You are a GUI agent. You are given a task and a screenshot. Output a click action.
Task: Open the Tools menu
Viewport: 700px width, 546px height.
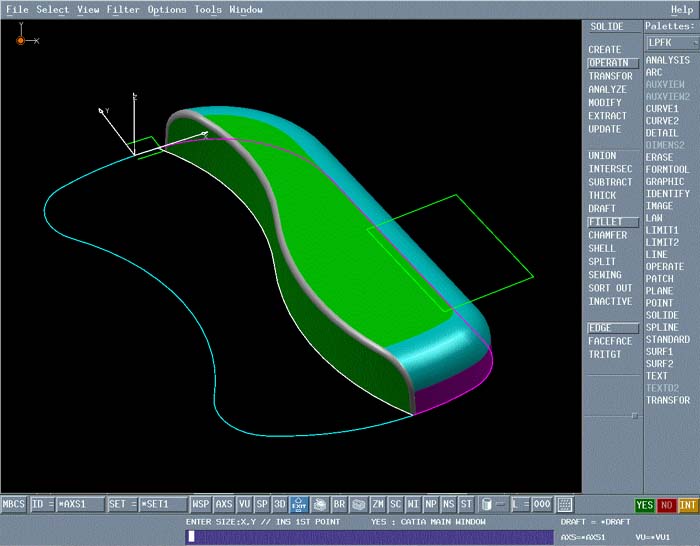(208, 10)
